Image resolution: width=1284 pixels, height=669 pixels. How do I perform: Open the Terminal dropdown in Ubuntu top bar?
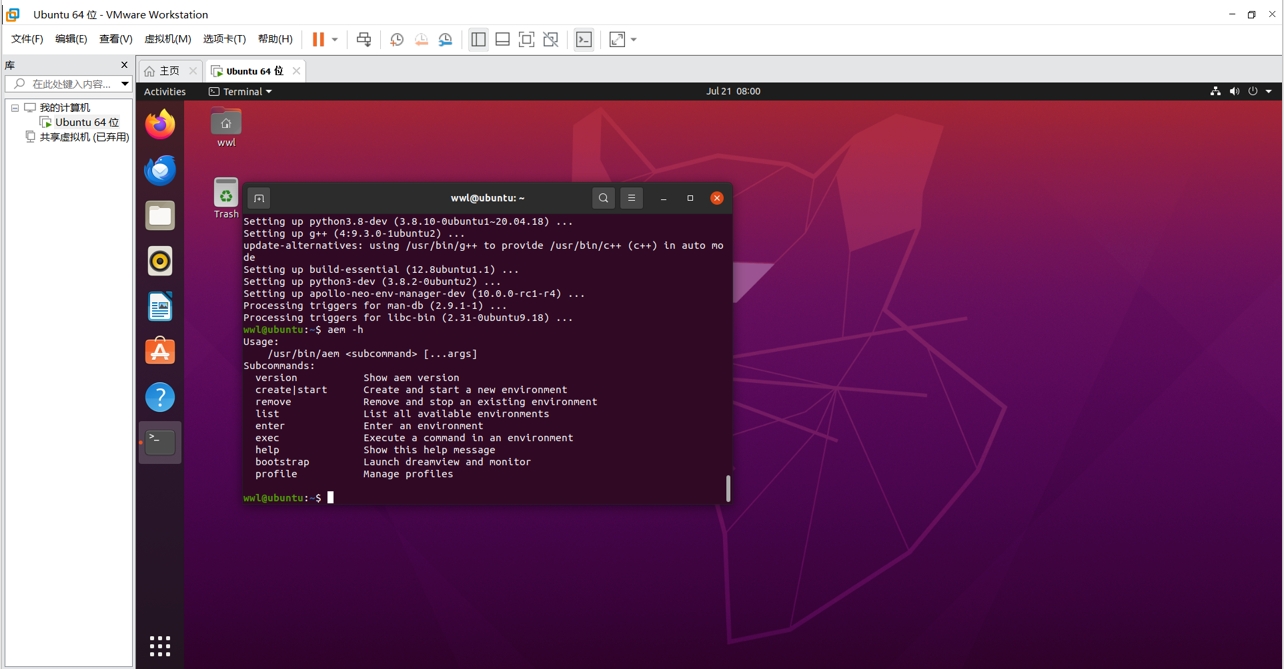click(239, 91)
